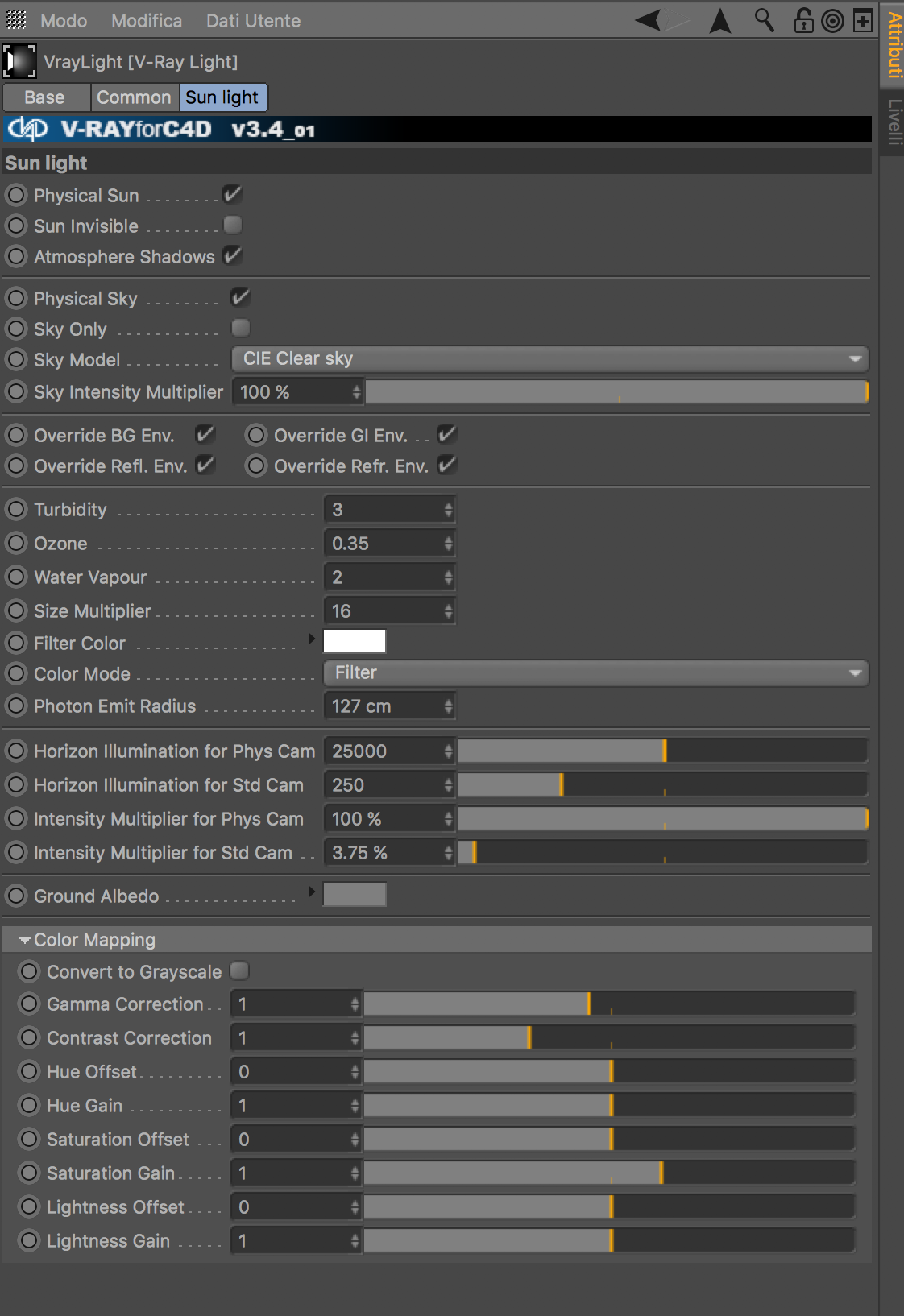Viewport: 904px width, 1316px height.
Task: Toggle the Sky Only checkbox
Action: click(240, 329)
